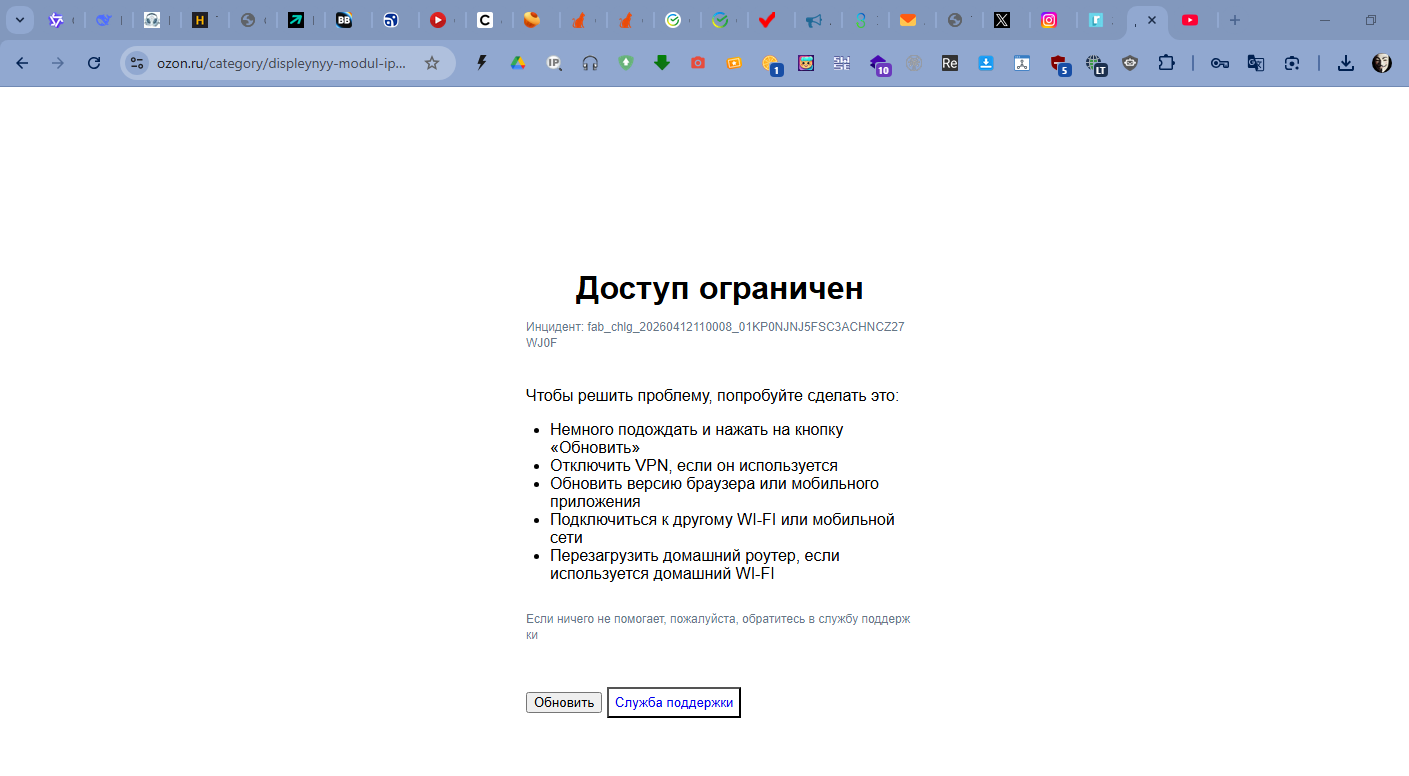Open the Extensions puzzle-piece menu

[x=1166, y=63]
